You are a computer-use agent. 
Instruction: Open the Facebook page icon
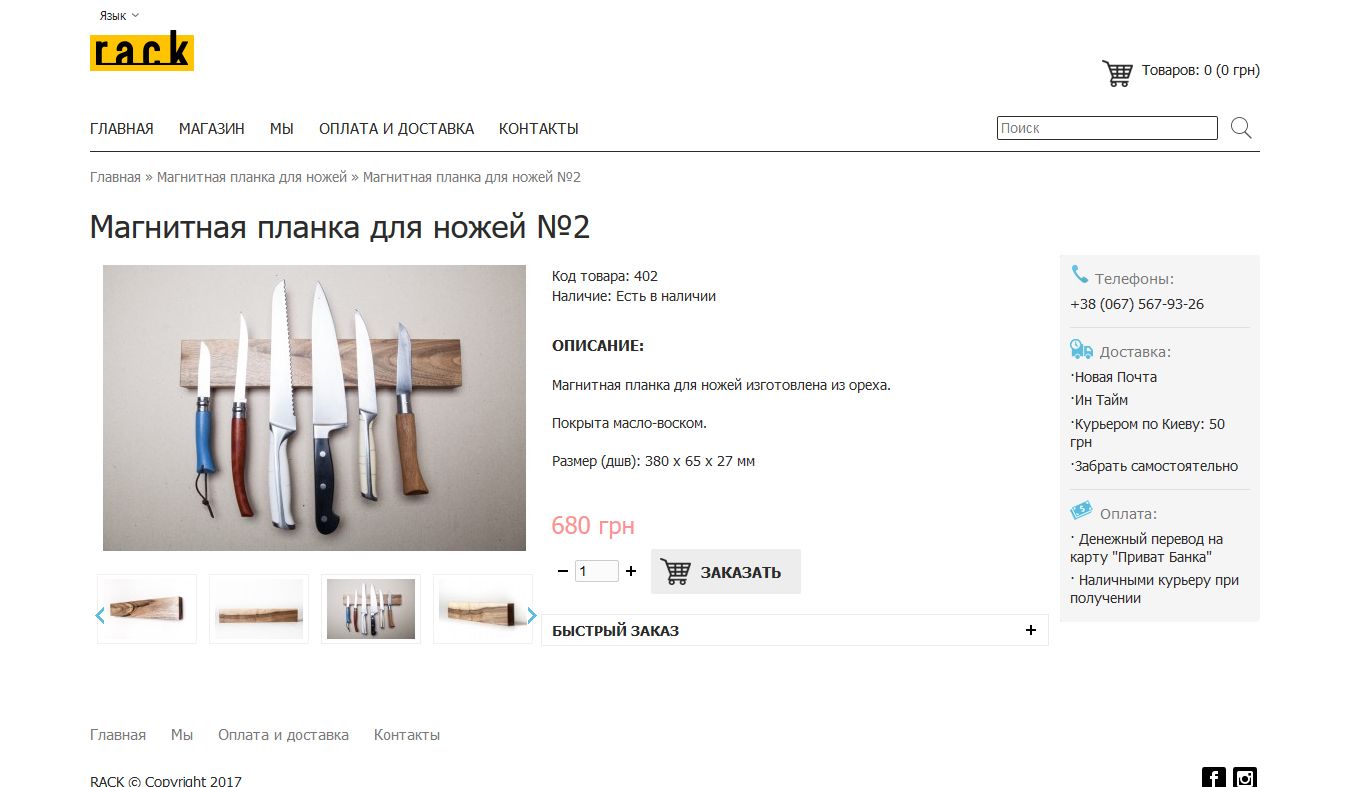coord(1213,777)
